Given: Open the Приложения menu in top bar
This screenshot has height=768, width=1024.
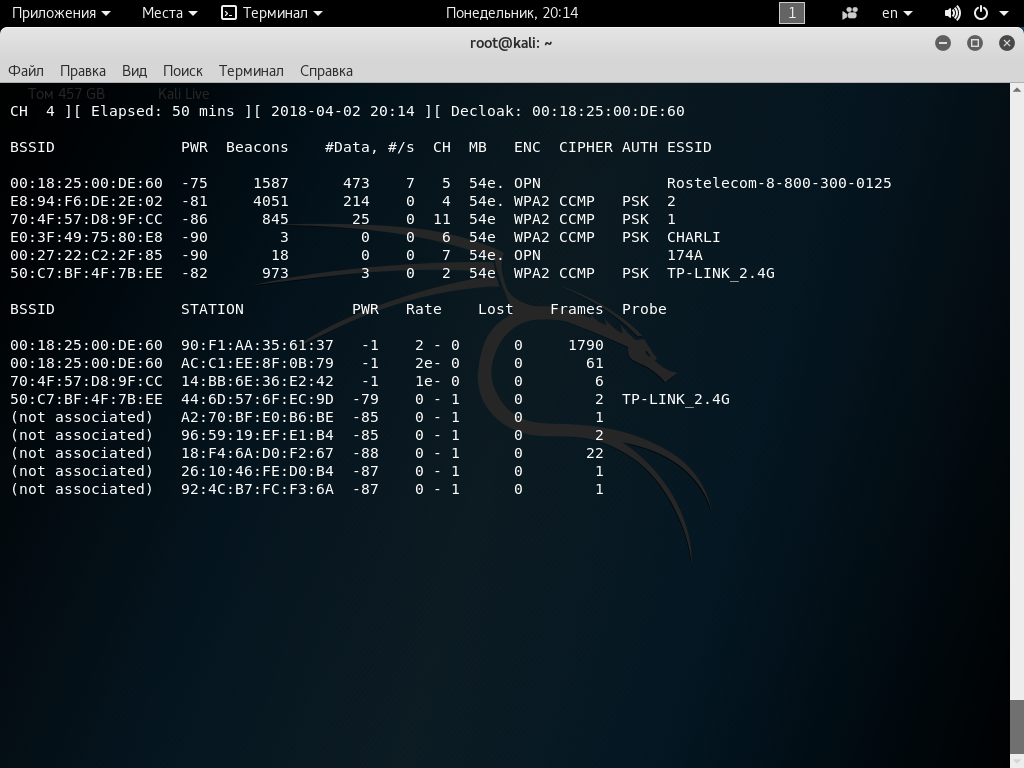Looking at the screenshot, I should [x=61, y=13].
